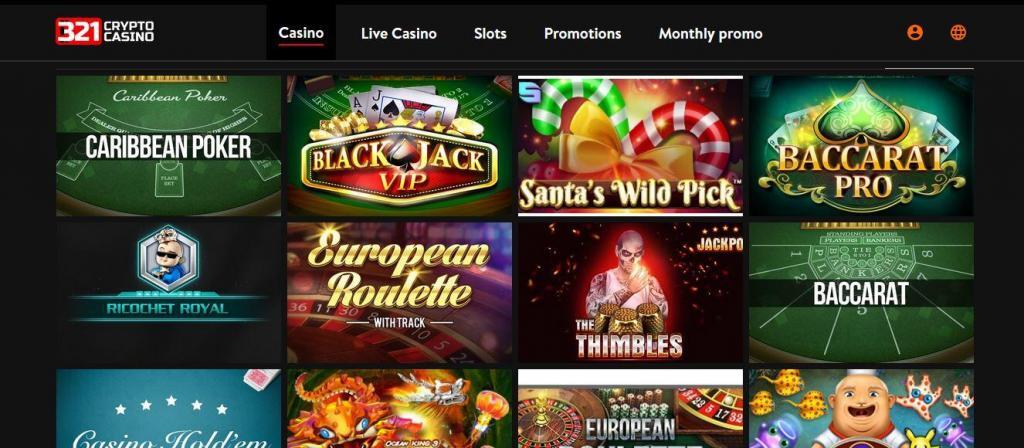Launch the Caribbean Poker game
The width and height of the screenshot is (1024, 448).
168,146
